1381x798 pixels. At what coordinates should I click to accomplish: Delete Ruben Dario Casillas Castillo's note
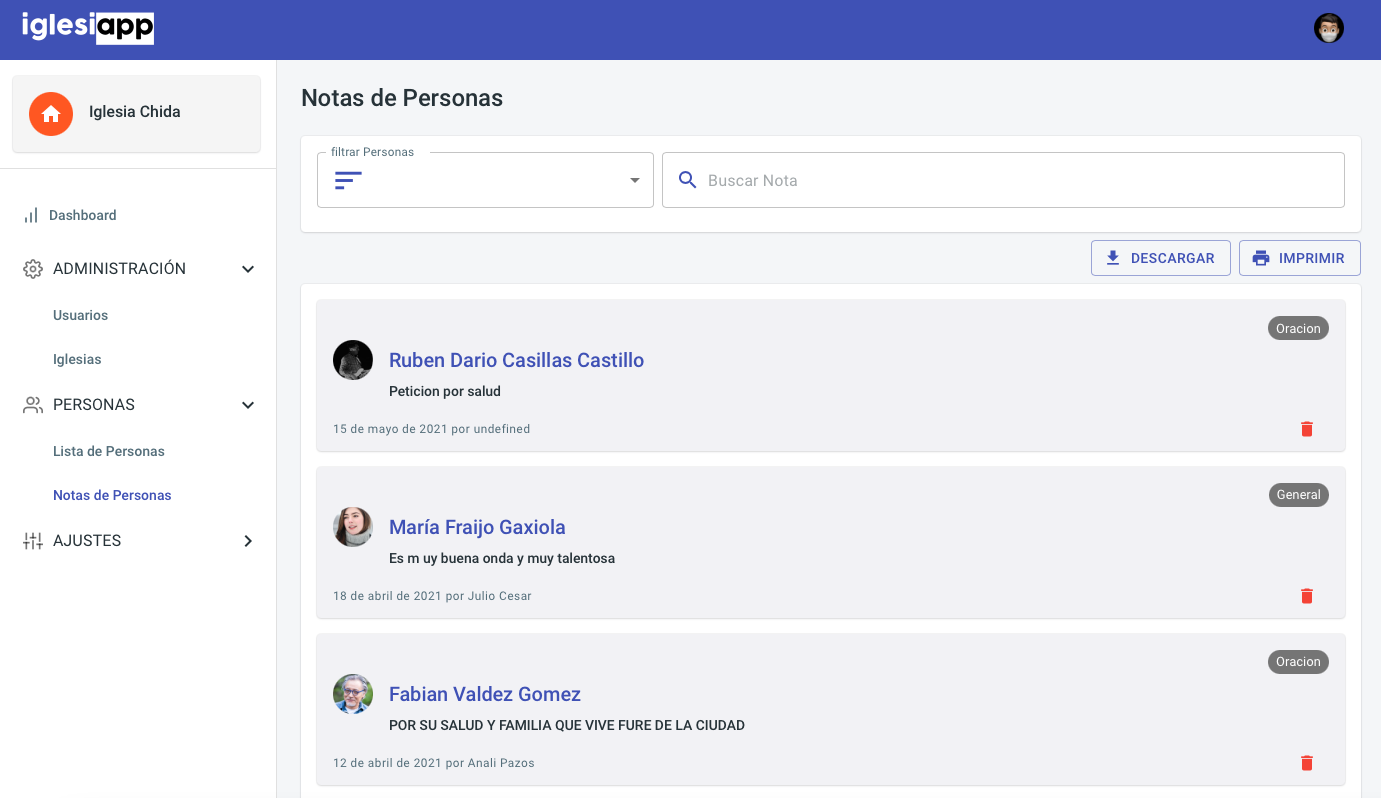click(1306, 429)
